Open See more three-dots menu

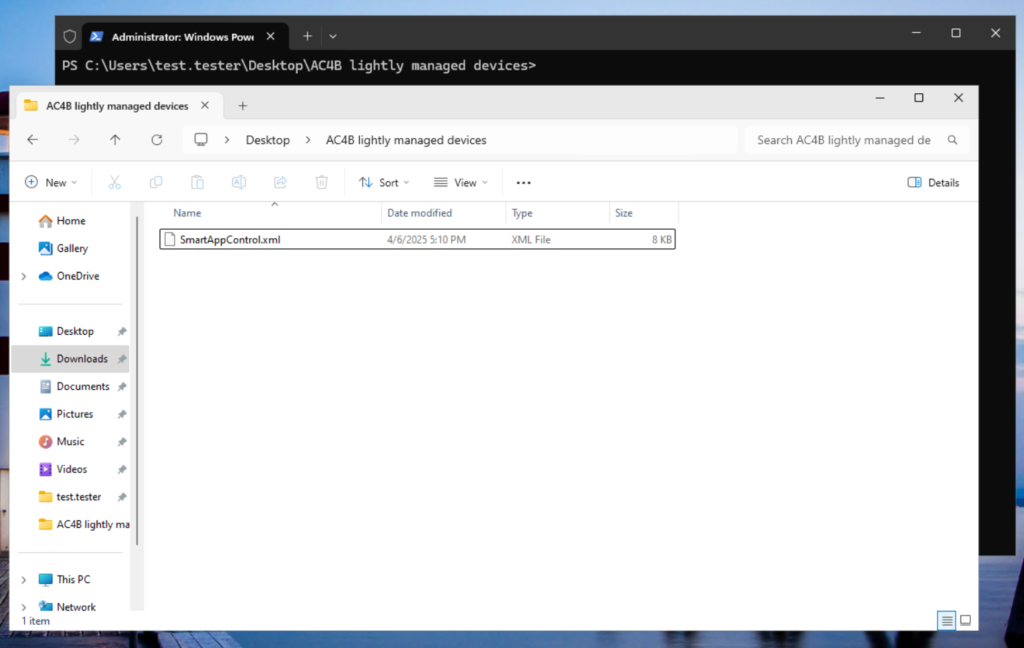click(523, 182)
